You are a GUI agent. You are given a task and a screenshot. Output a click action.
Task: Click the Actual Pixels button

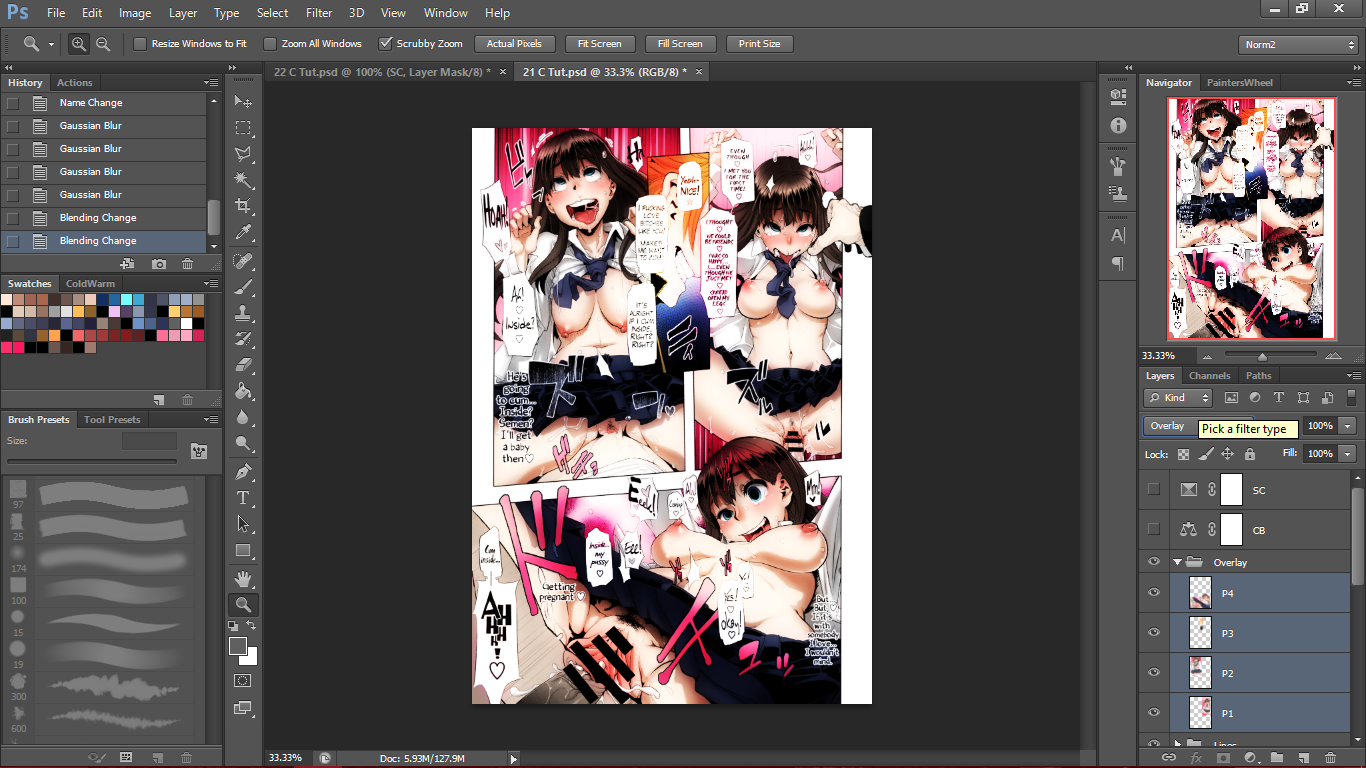[x=514, y=44]
